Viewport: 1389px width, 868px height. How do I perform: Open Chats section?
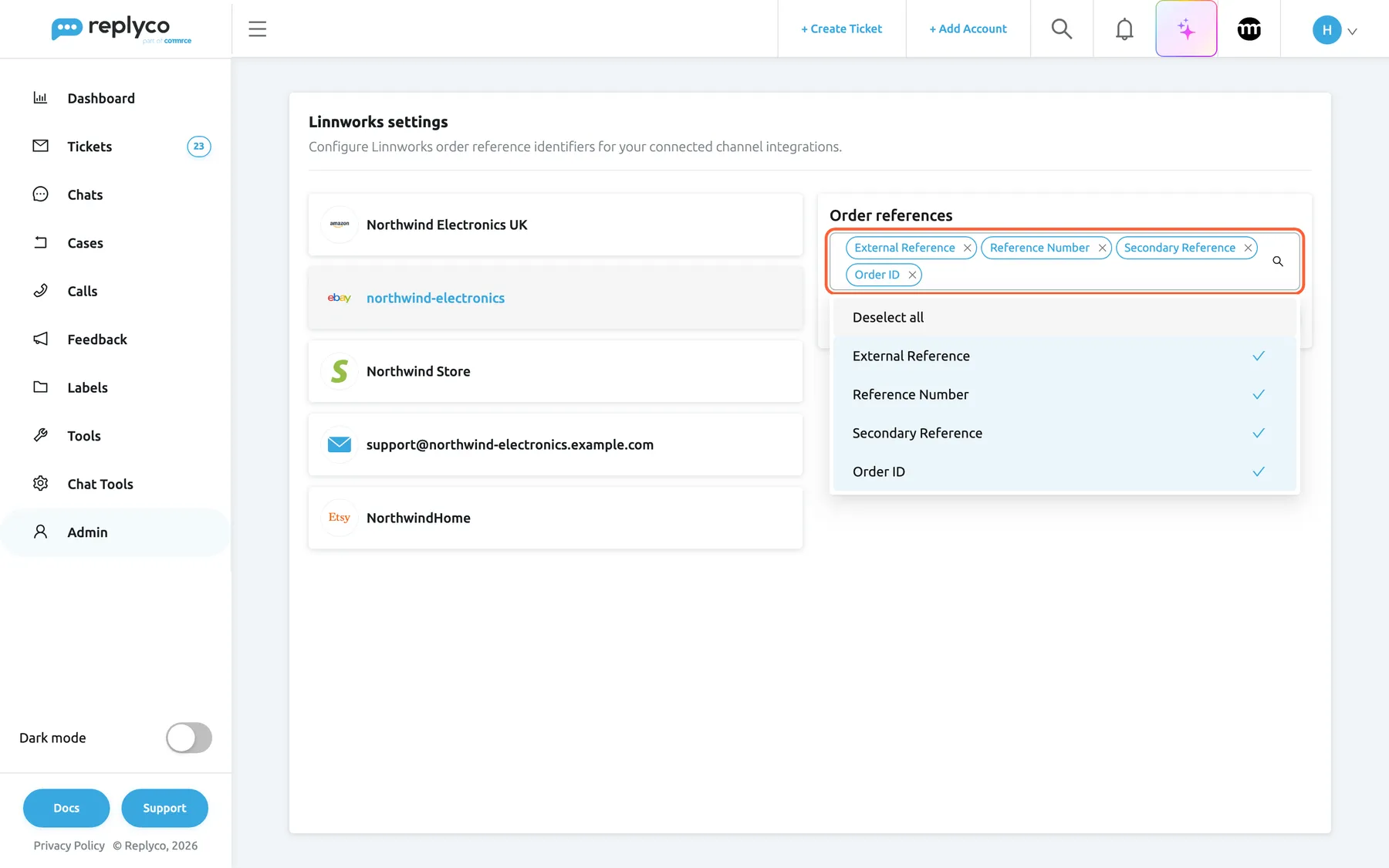pyautogui.click(x=116, y=194)
